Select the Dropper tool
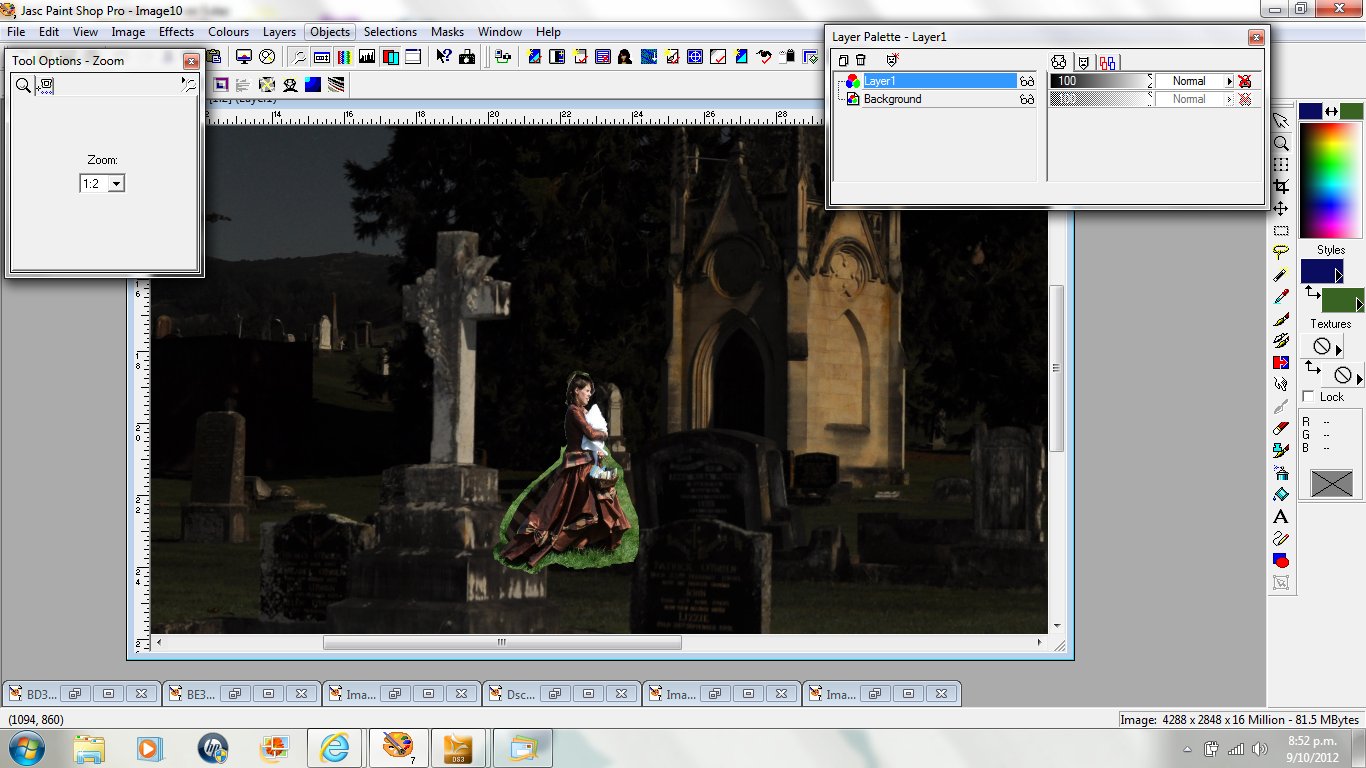The width and height of the screenshot is (1366, 768). [1281, 297]
